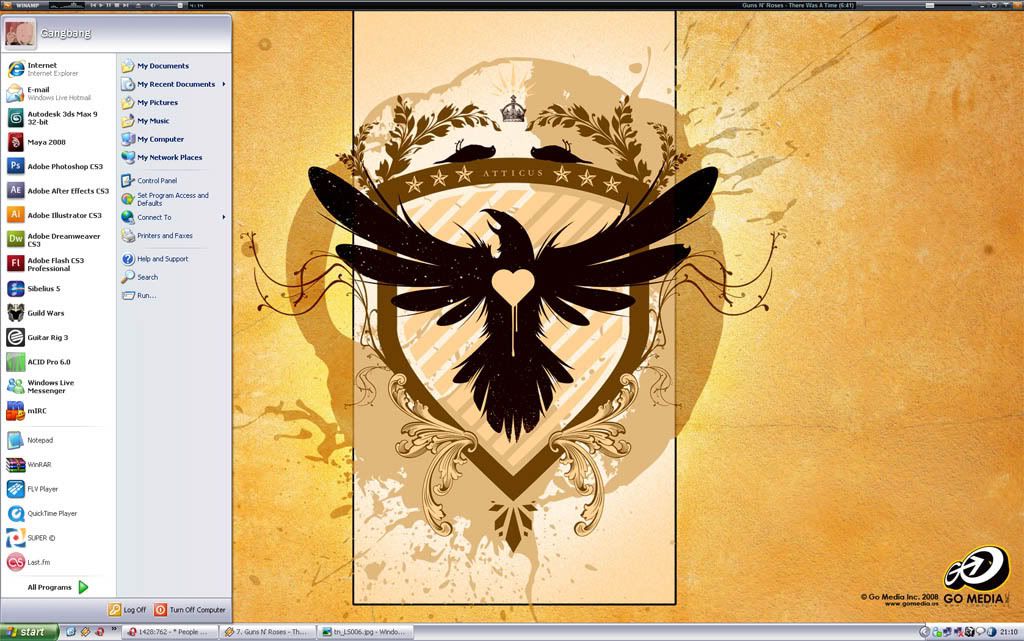
Task: Launch Last.fm
Action: 57,562
